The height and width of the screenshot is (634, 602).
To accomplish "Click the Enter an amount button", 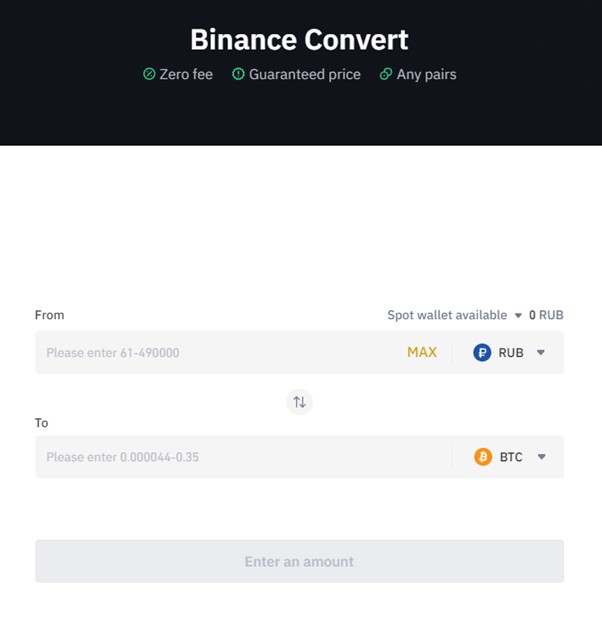I will [x=299, y=561].
